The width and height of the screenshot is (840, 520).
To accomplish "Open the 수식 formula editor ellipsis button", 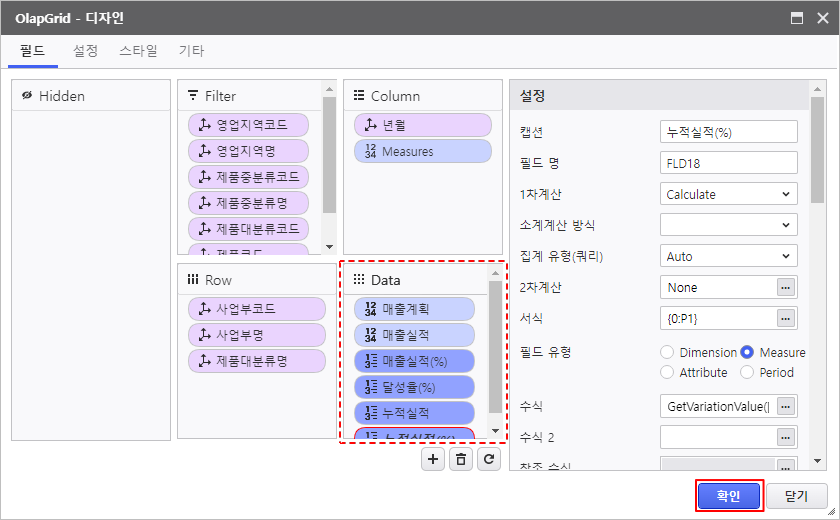I will click(x=787, y=406).
